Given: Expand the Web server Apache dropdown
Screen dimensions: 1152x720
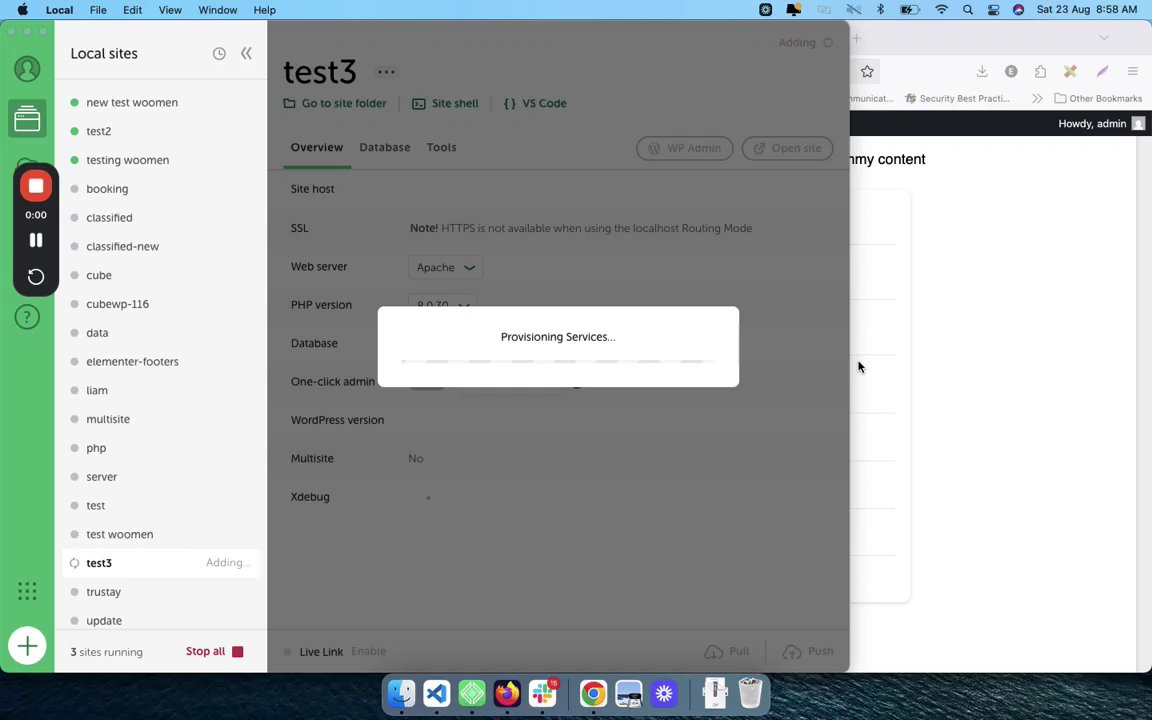Looking at the screenshot, I should (x=445, y=267).
